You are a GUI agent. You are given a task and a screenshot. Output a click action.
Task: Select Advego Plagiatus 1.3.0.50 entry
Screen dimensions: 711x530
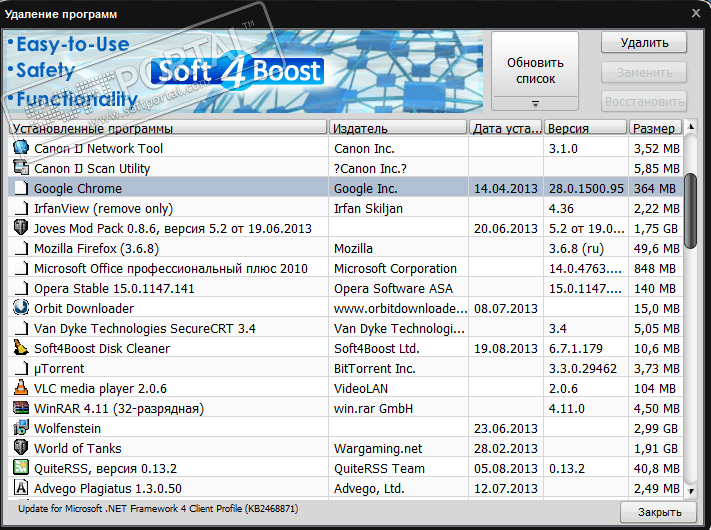(108, 488)
